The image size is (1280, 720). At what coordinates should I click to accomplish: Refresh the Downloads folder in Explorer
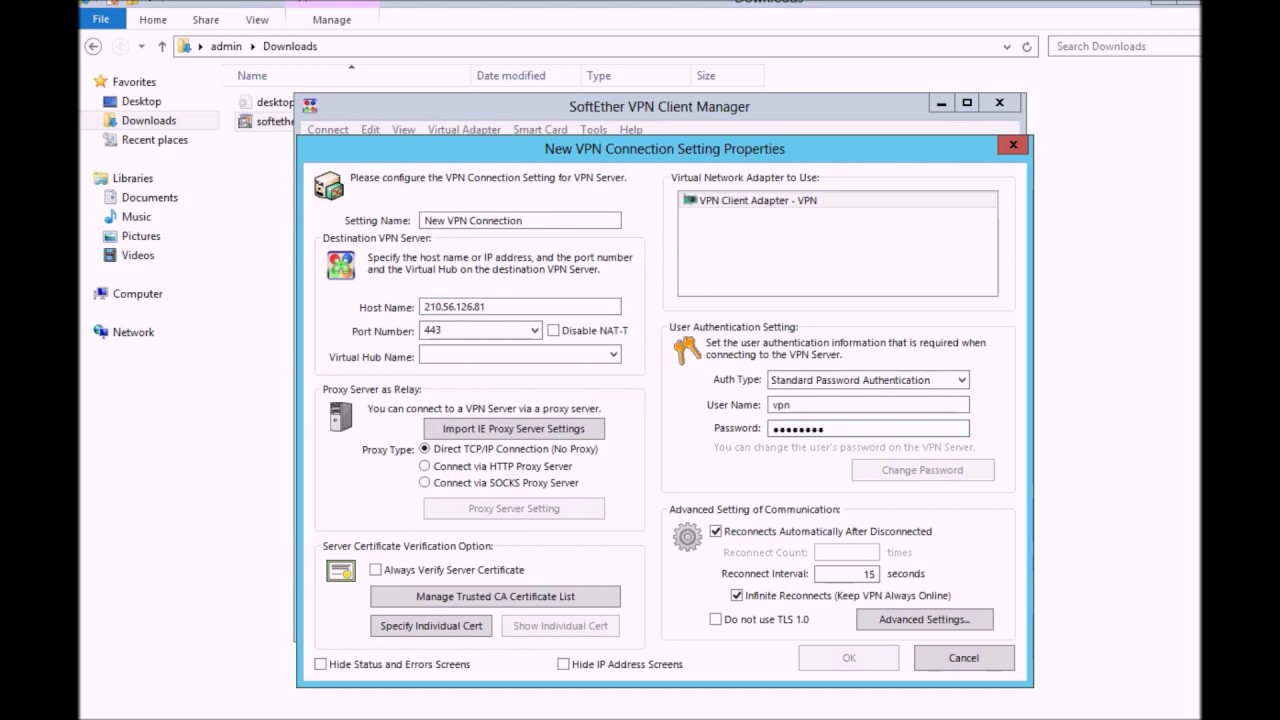click(1027, 46)
